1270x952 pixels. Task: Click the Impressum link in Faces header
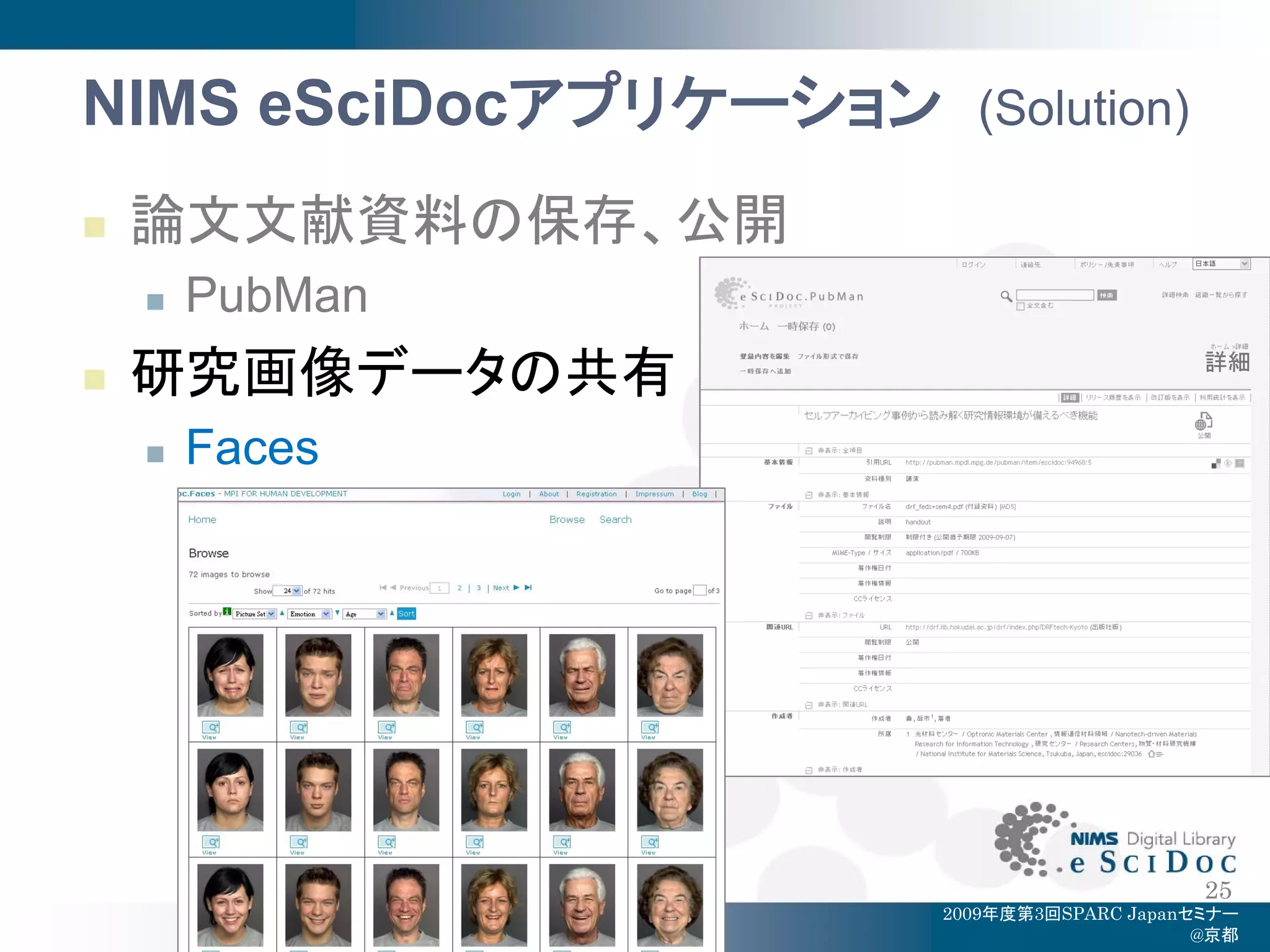[654, 494]
